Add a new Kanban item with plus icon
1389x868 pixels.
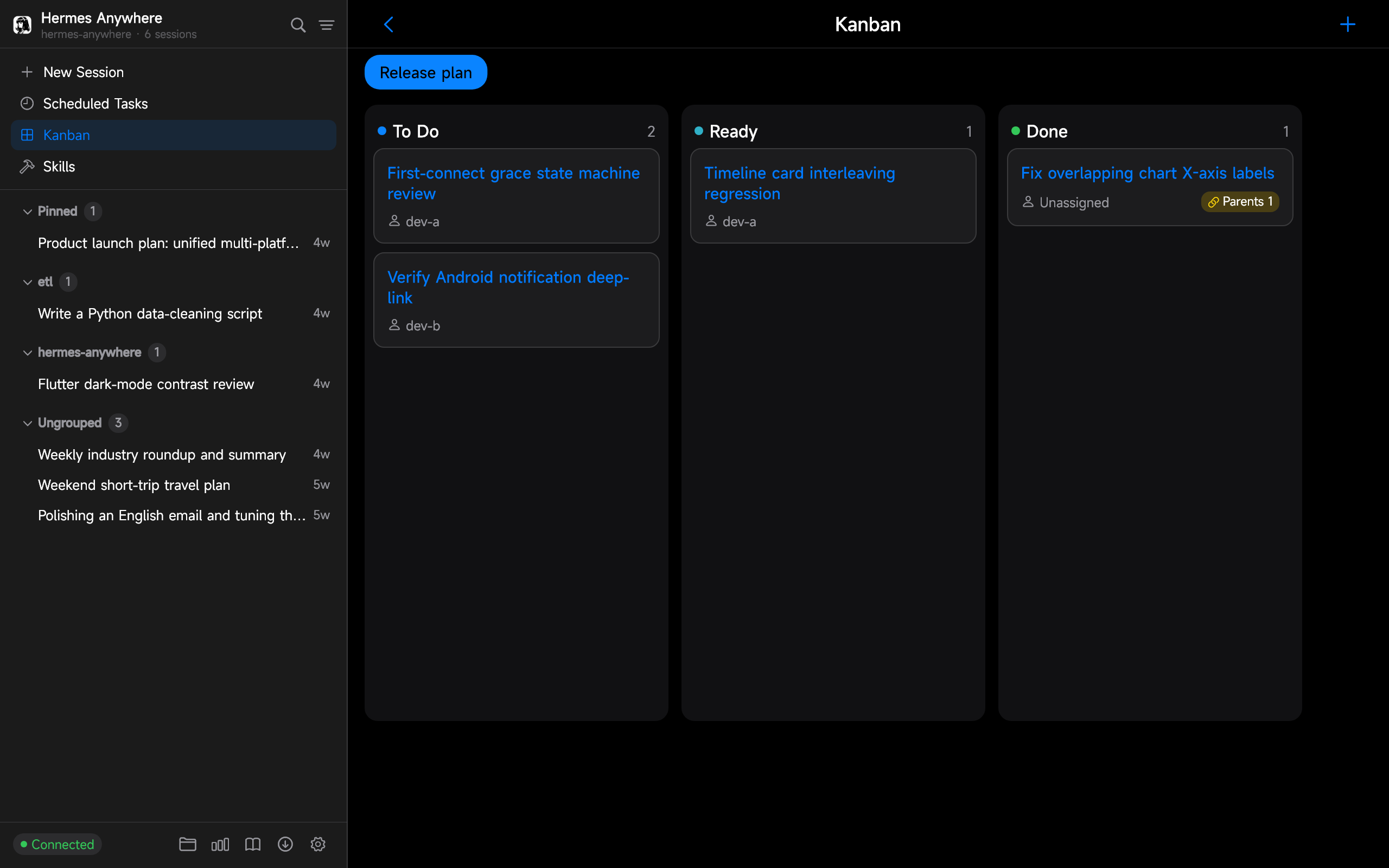[x=1347, y=24]
